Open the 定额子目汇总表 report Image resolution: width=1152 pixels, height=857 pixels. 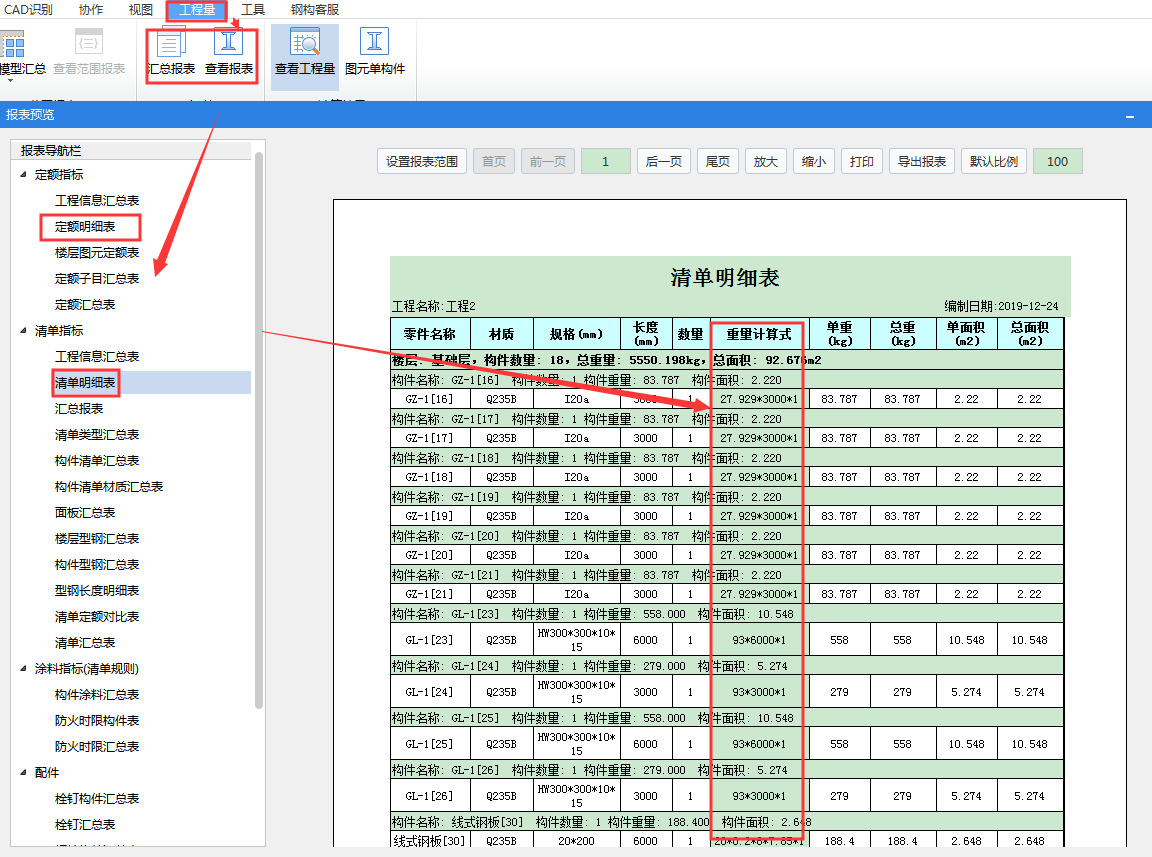tap(97, 279)
